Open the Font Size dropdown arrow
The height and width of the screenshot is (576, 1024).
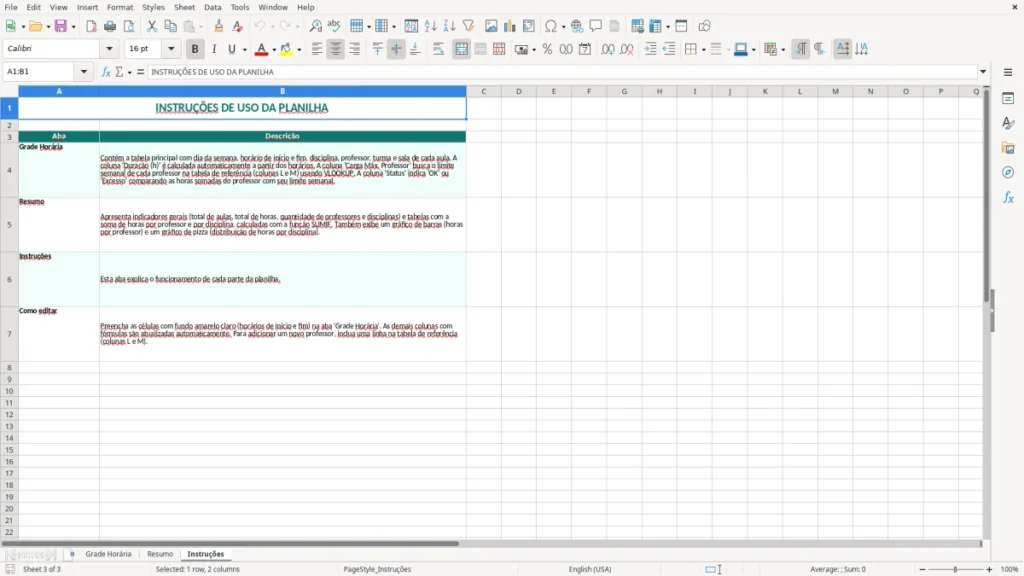coord(171,48)
